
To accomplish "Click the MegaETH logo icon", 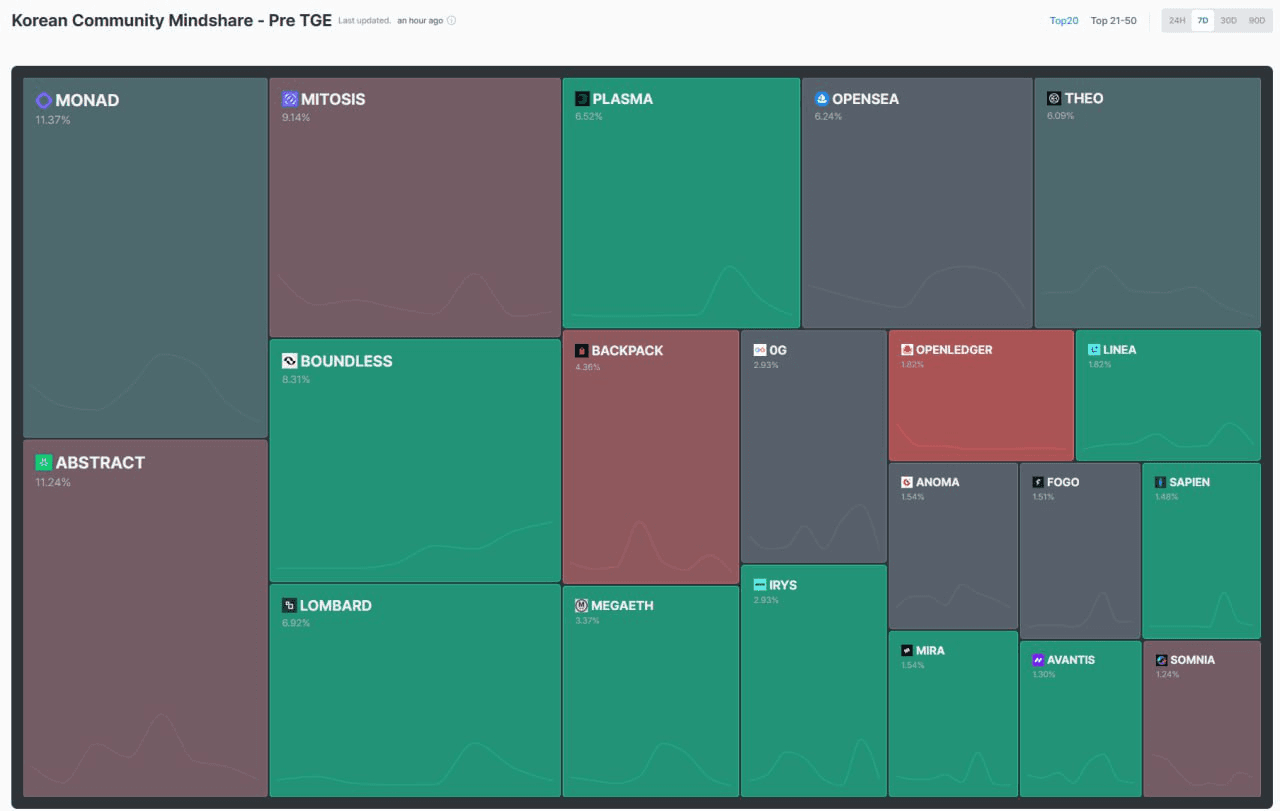I will (581, 605).
